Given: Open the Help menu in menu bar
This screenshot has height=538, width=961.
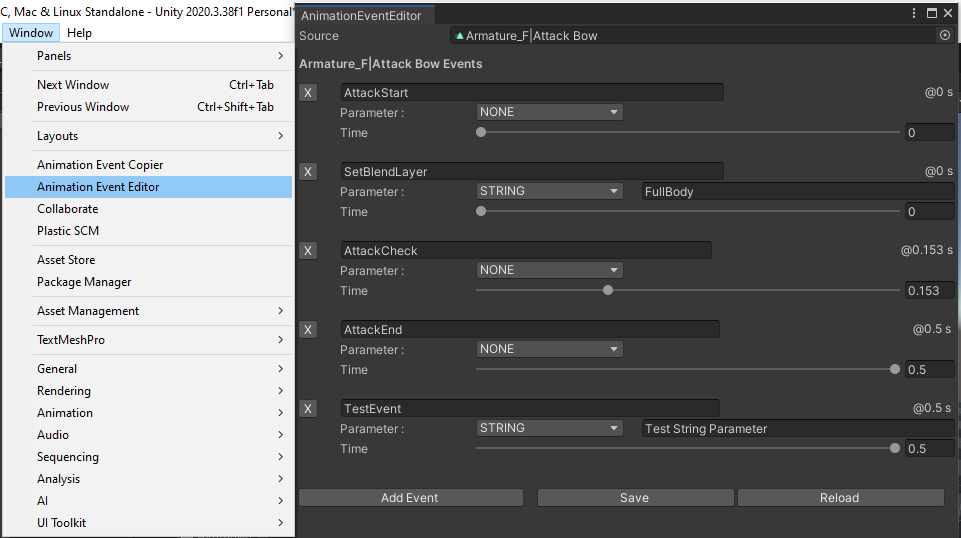Looking at the screenshot, I should click(x=79, y=33).
